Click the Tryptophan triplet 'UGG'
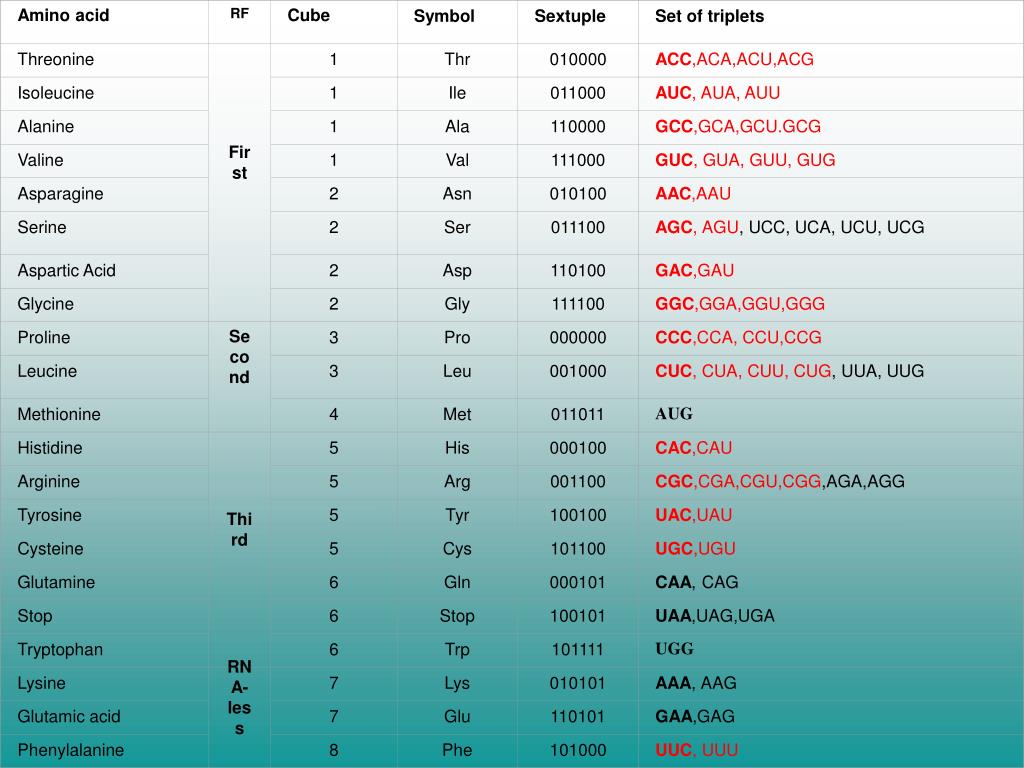 point(675,649)
